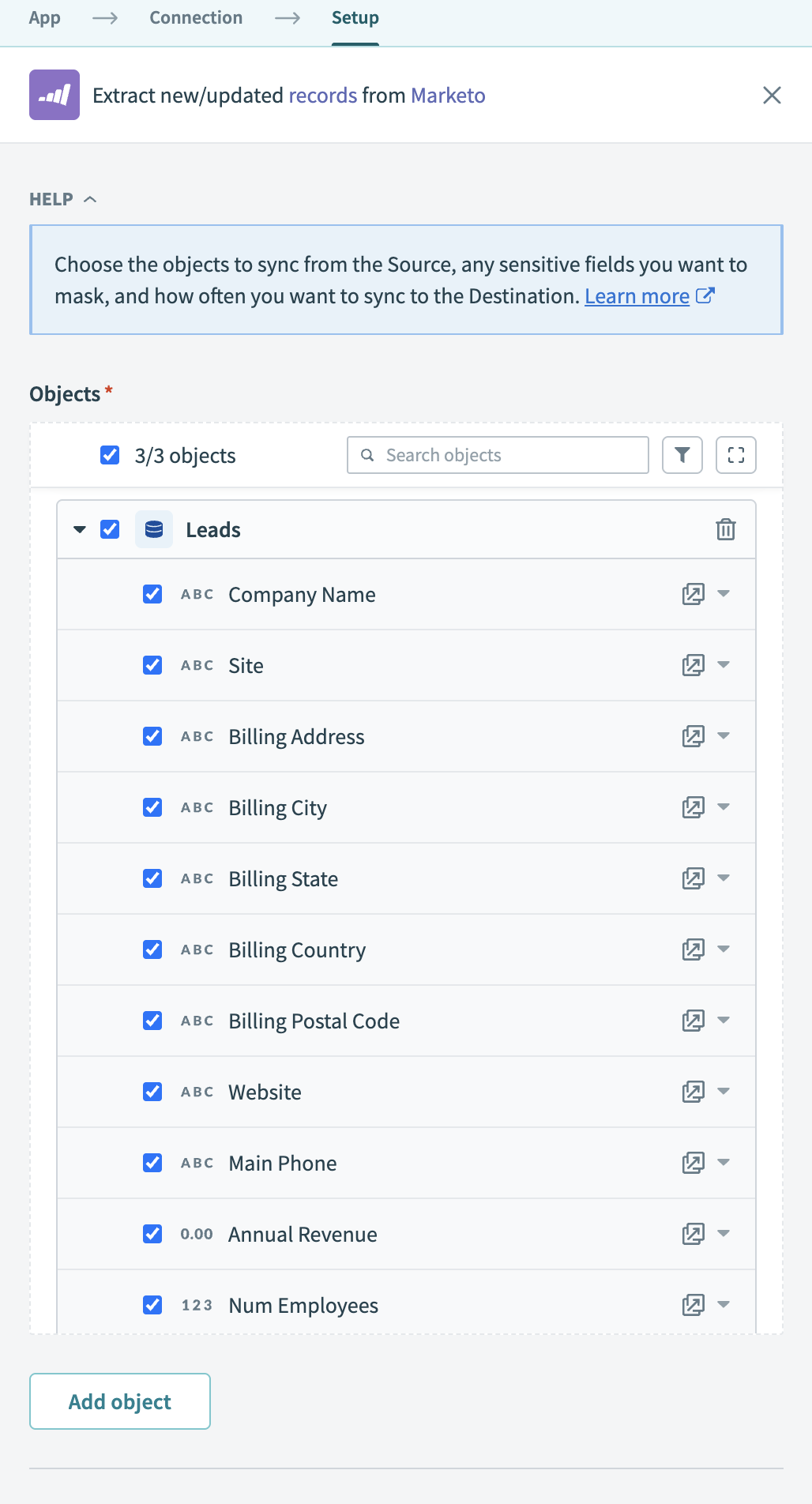Open the dropdown arrow for Billing Address
Viewport: 812px width, 1504px height.
[724, 736]
